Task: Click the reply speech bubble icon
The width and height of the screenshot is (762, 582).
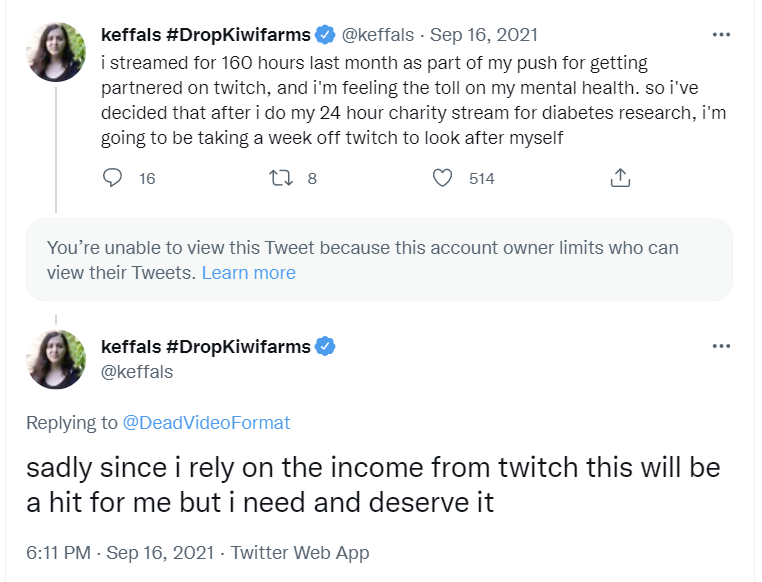Action: click(112, 178)
